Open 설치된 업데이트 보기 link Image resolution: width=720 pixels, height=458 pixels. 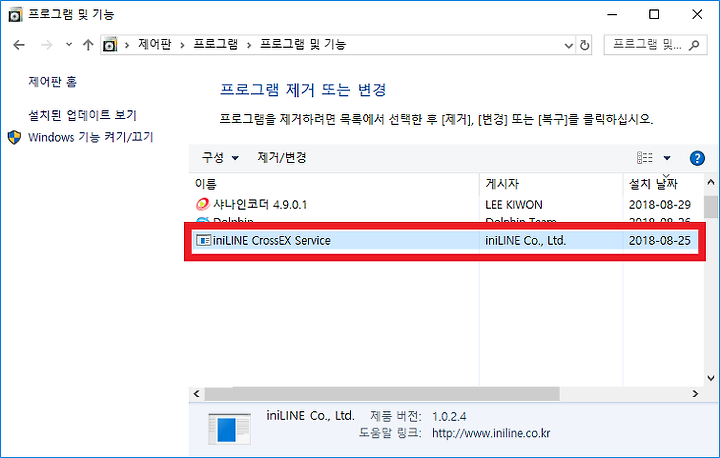pyautogui.click(x=82, y=115)
